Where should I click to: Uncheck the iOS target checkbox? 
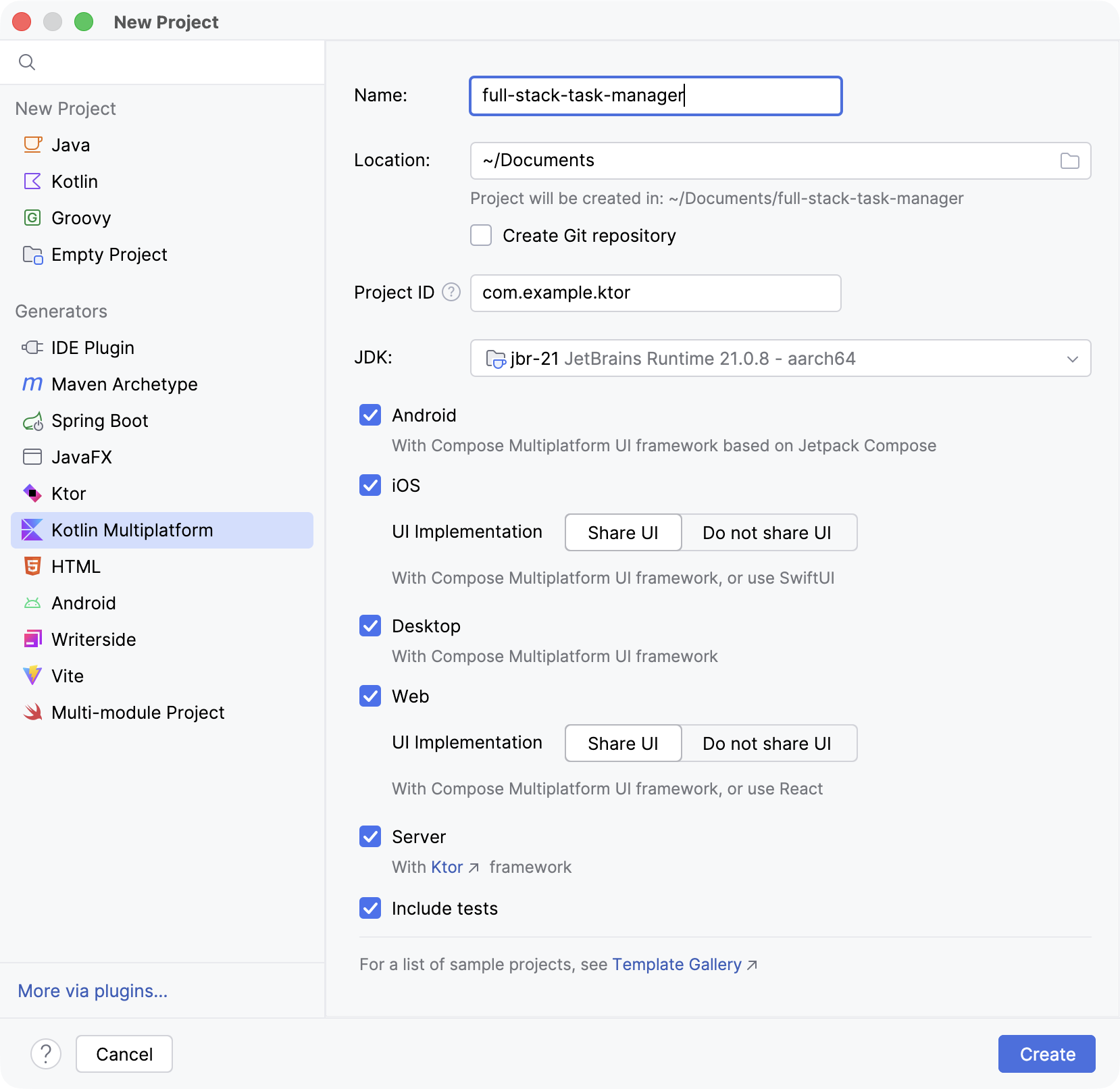[370, 485]
